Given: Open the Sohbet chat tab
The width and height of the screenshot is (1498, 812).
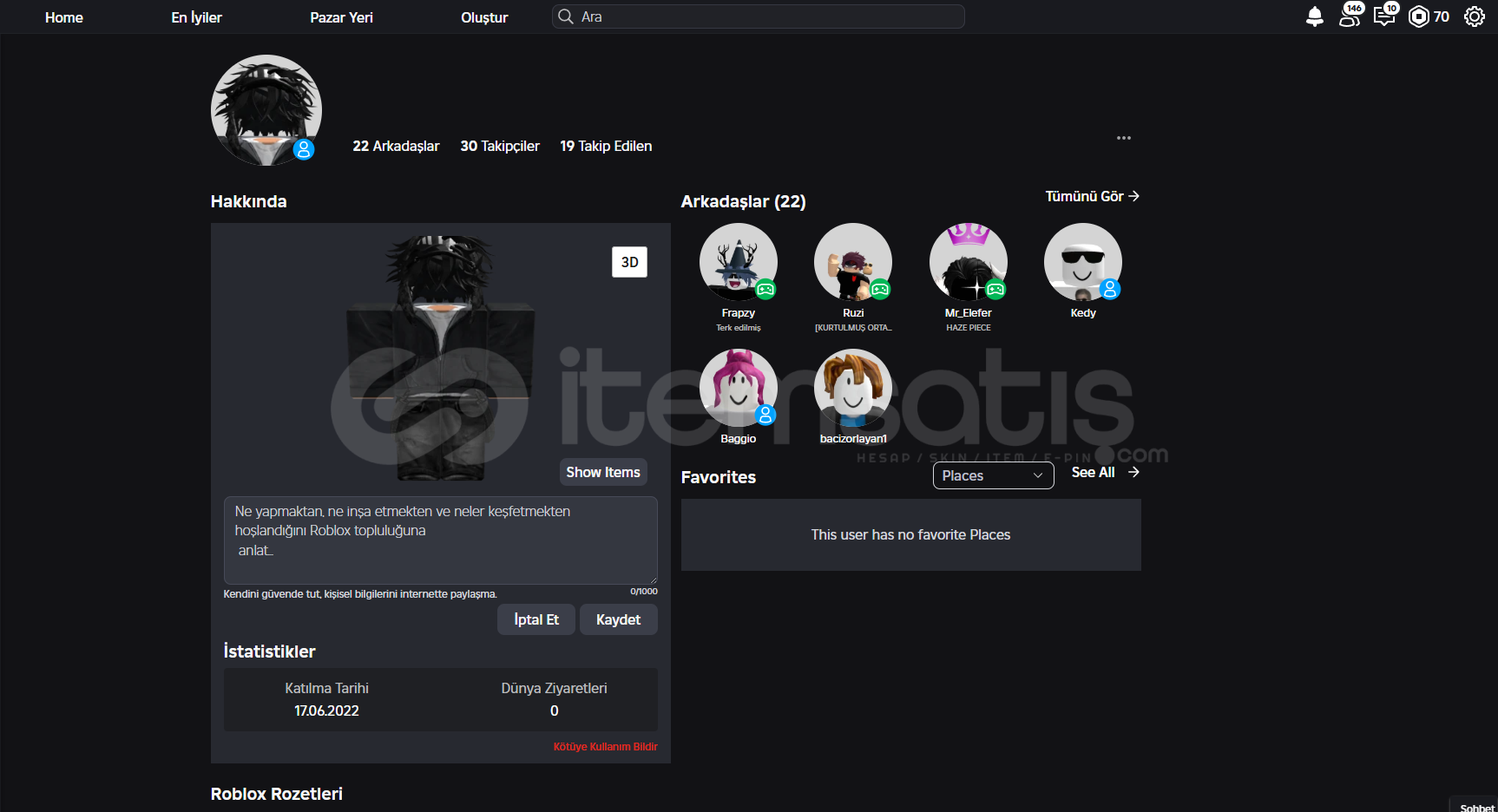Looking at the screenshot, I should (1475, 806).
